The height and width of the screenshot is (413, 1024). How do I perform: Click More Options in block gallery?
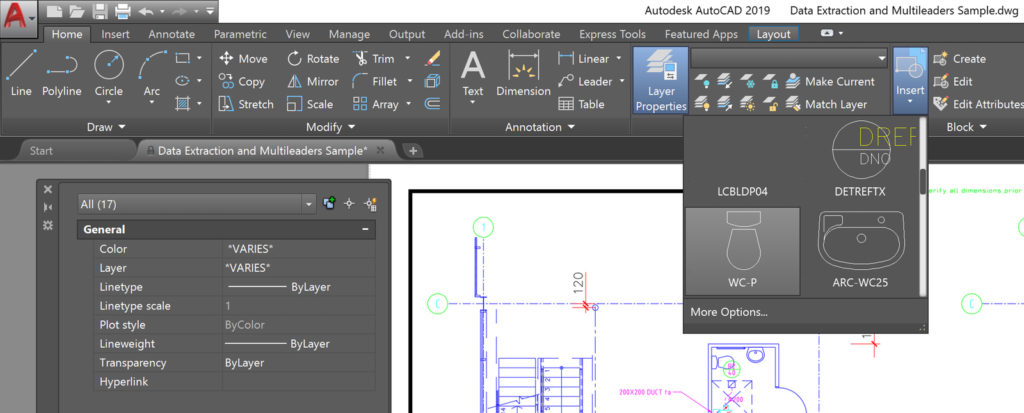[x=729, y=312]
